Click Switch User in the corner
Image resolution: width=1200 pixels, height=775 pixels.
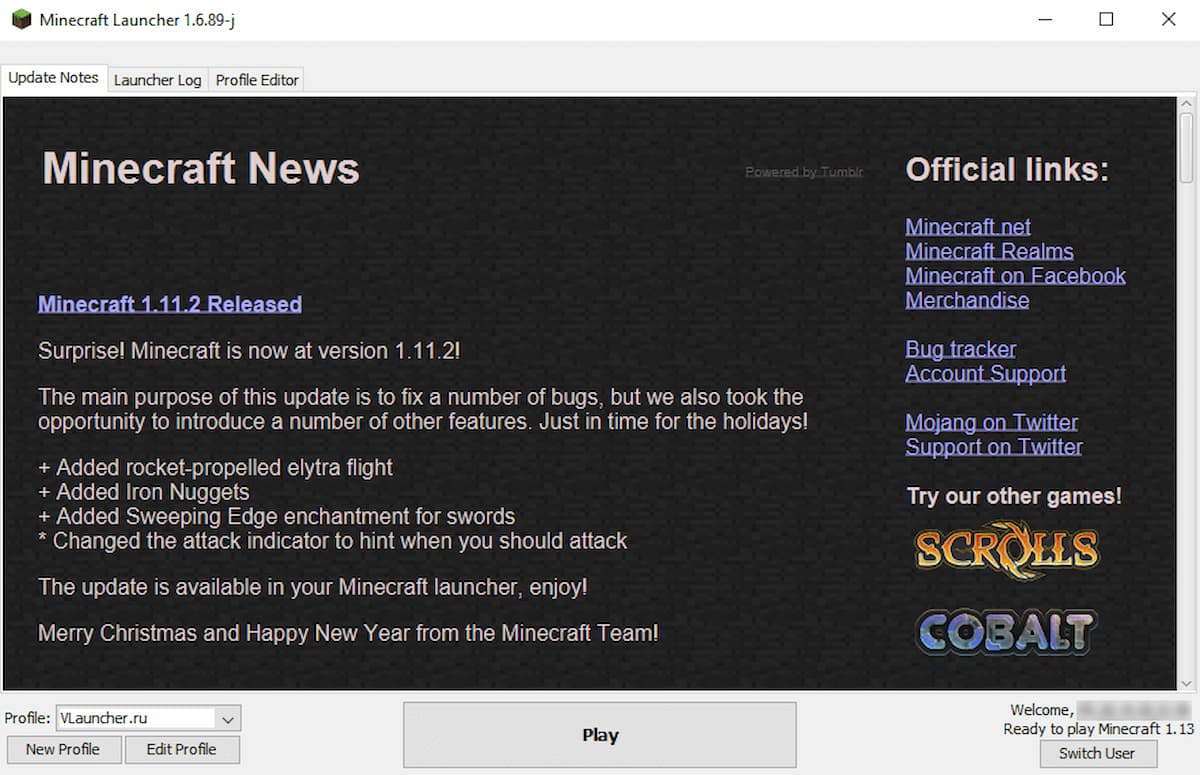(1097, 754)
